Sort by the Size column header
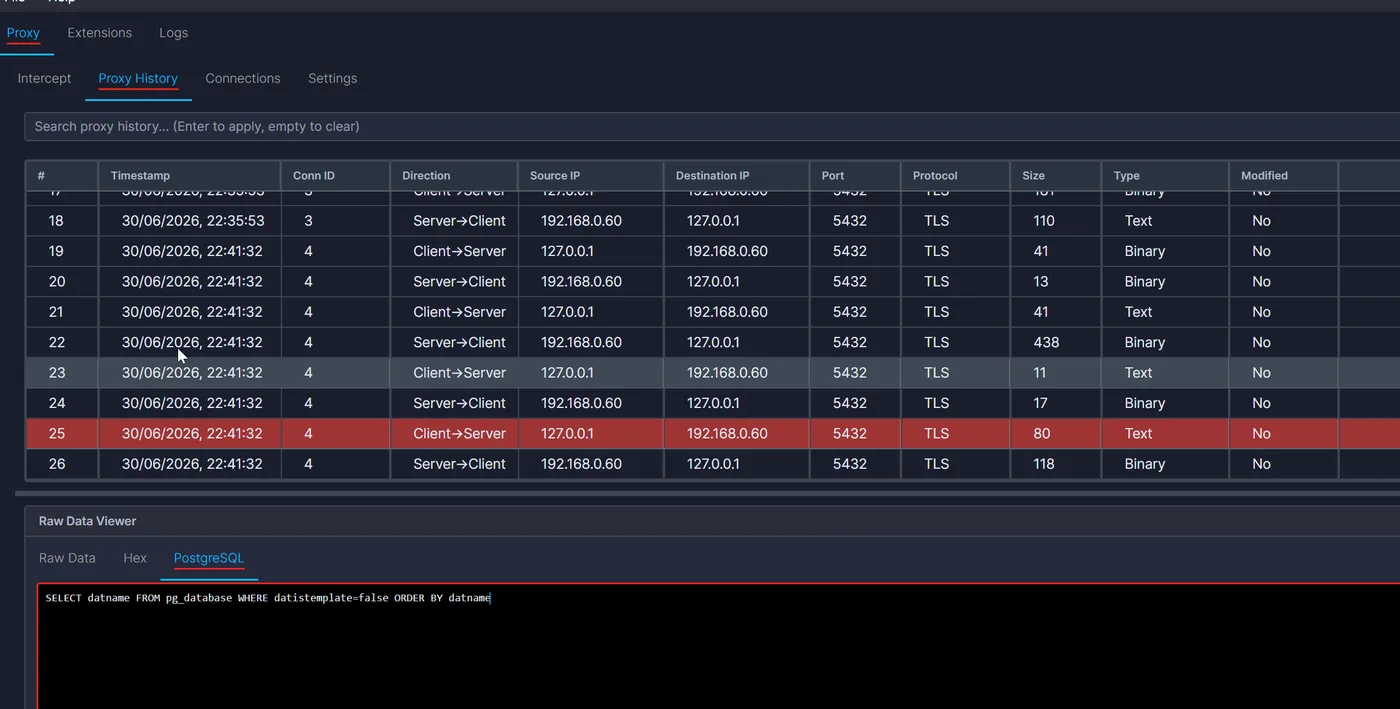 coord(1056,175)
